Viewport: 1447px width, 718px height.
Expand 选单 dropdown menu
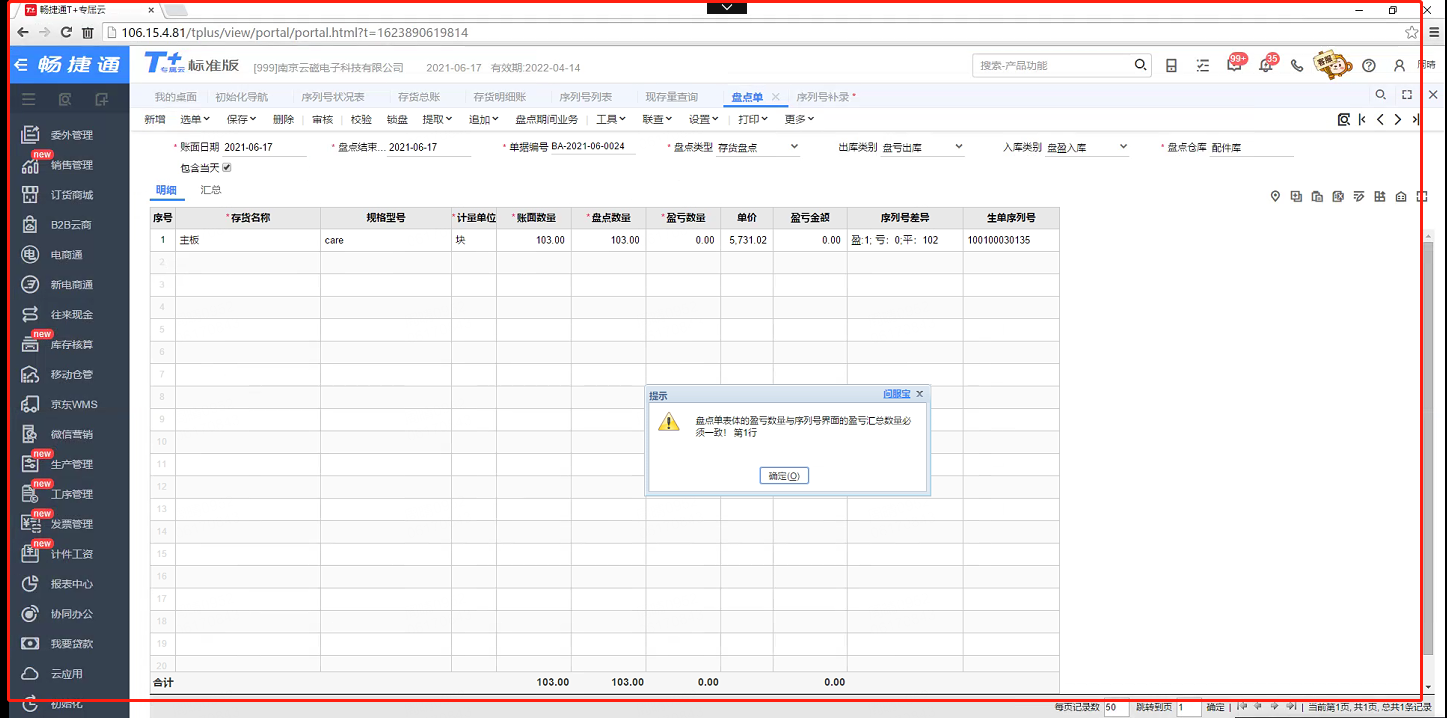[194, 119]
